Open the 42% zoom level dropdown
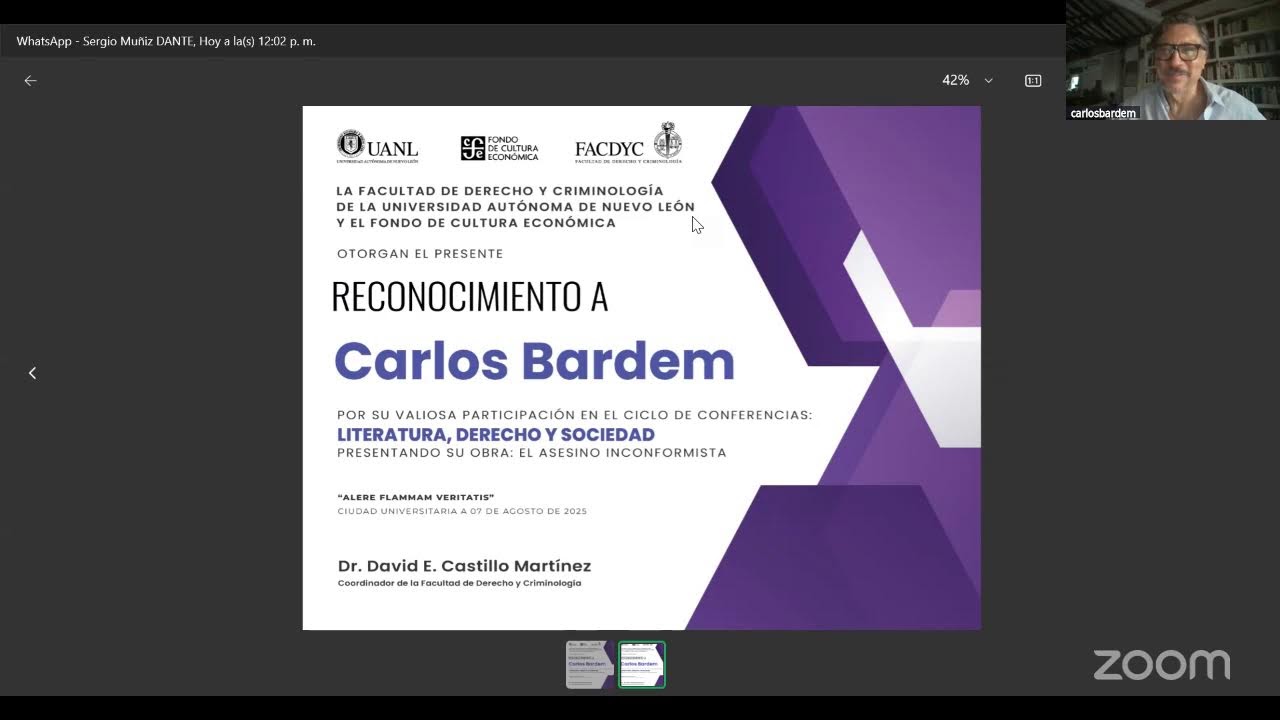1280x720 pixels. pyautogui.click(x=967, y=80)
